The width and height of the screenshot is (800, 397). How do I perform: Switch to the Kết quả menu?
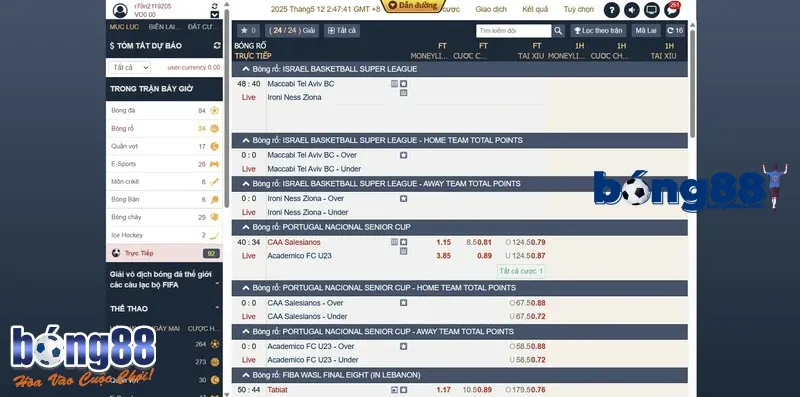[535, 9]
